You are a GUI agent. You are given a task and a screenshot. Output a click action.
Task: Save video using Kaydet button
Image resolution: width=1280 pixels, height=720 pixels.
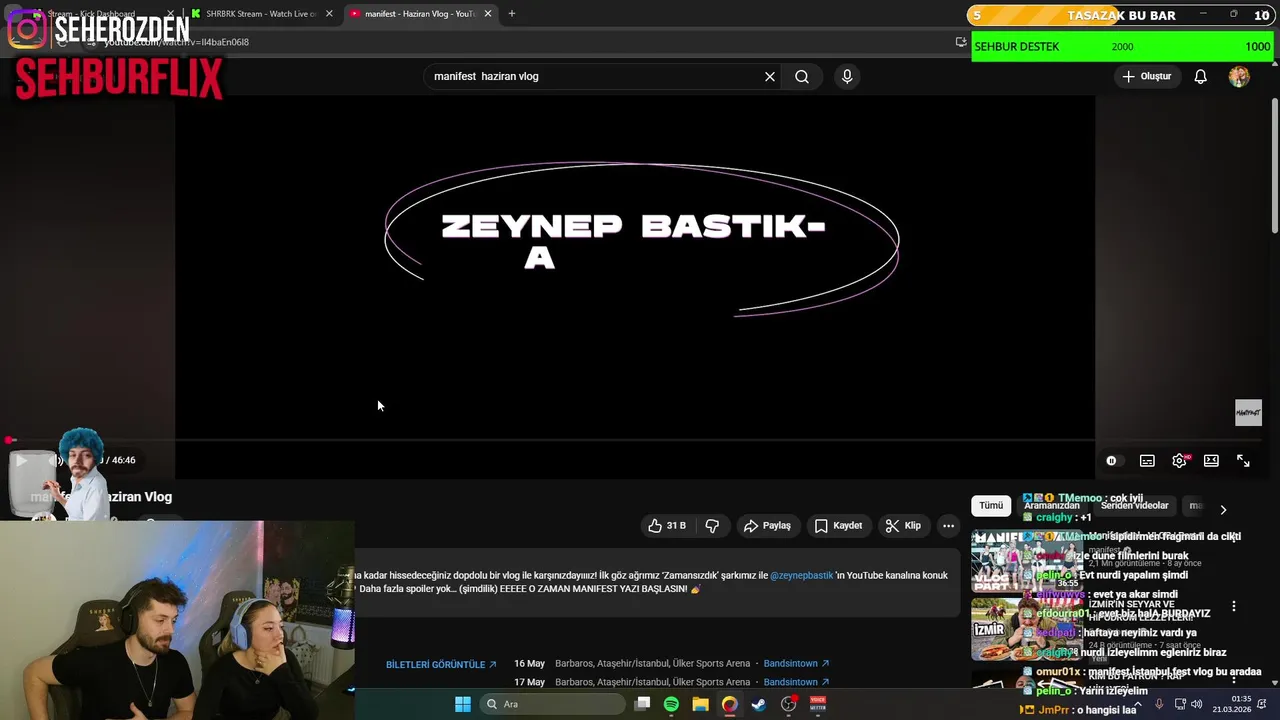pyautogui.click(x=838, y=525)
